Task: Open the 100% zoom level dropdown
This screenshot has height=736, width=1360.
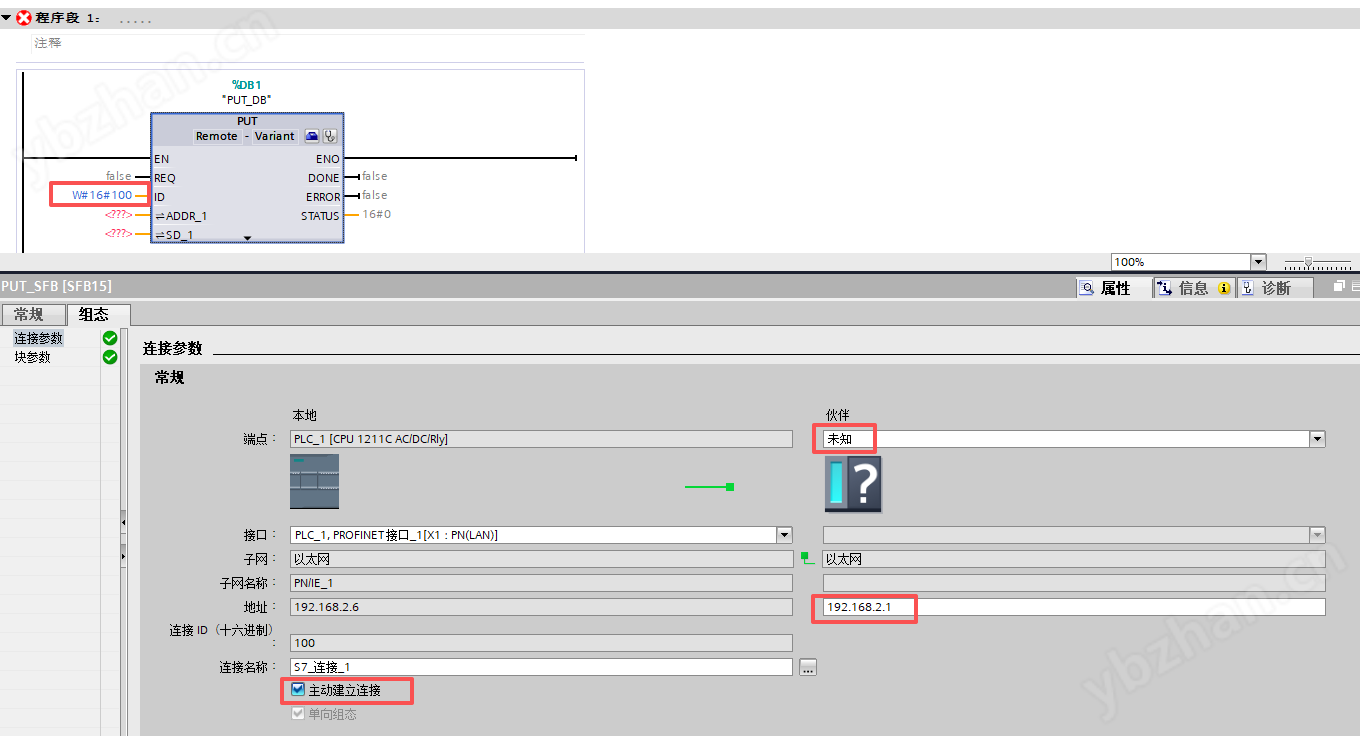Action: [1258, 262]
